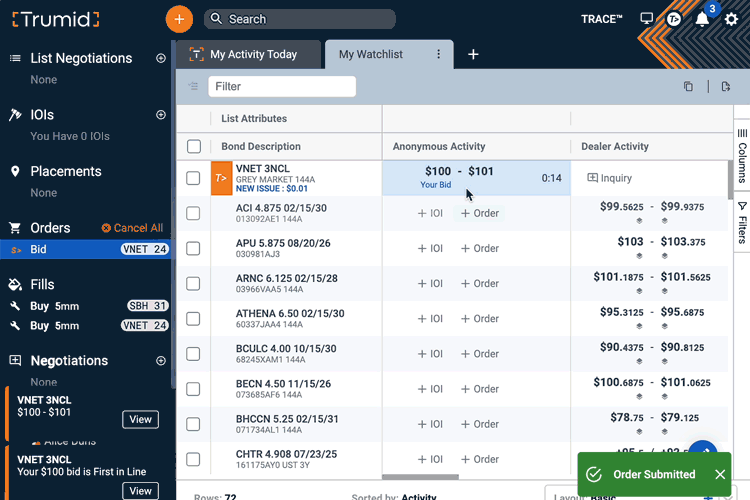Screen dimensions: 750x500
Task: Select the Bid VNET 24 order
Action: tap(88, 249)
